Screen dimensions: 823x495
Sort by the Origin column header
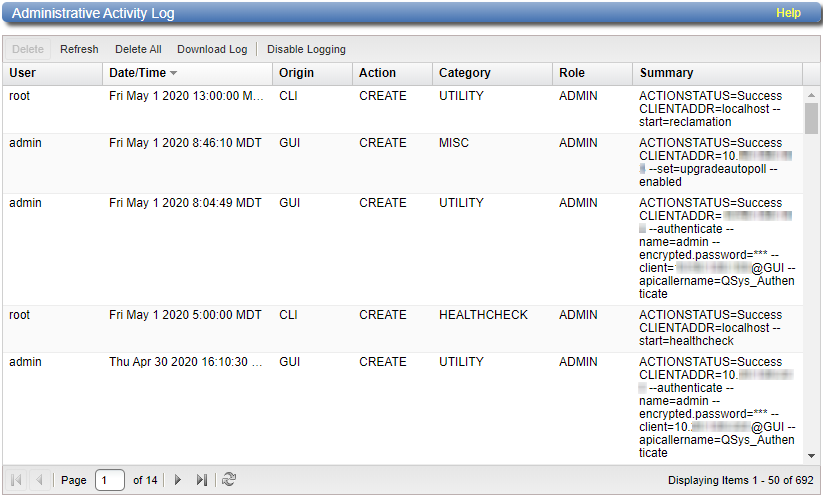point(297,73)
